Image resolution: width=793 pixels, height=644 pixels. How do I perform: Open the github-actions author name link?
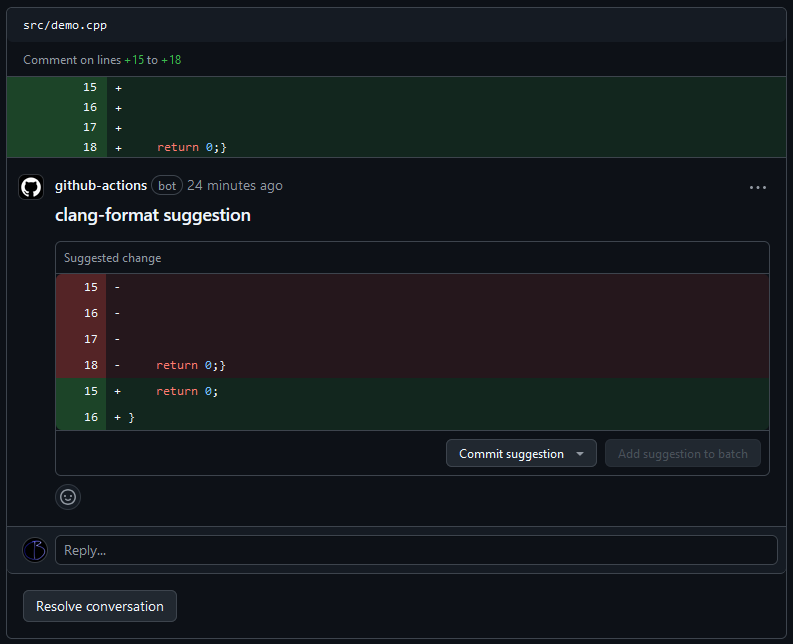tap(101, 186)
